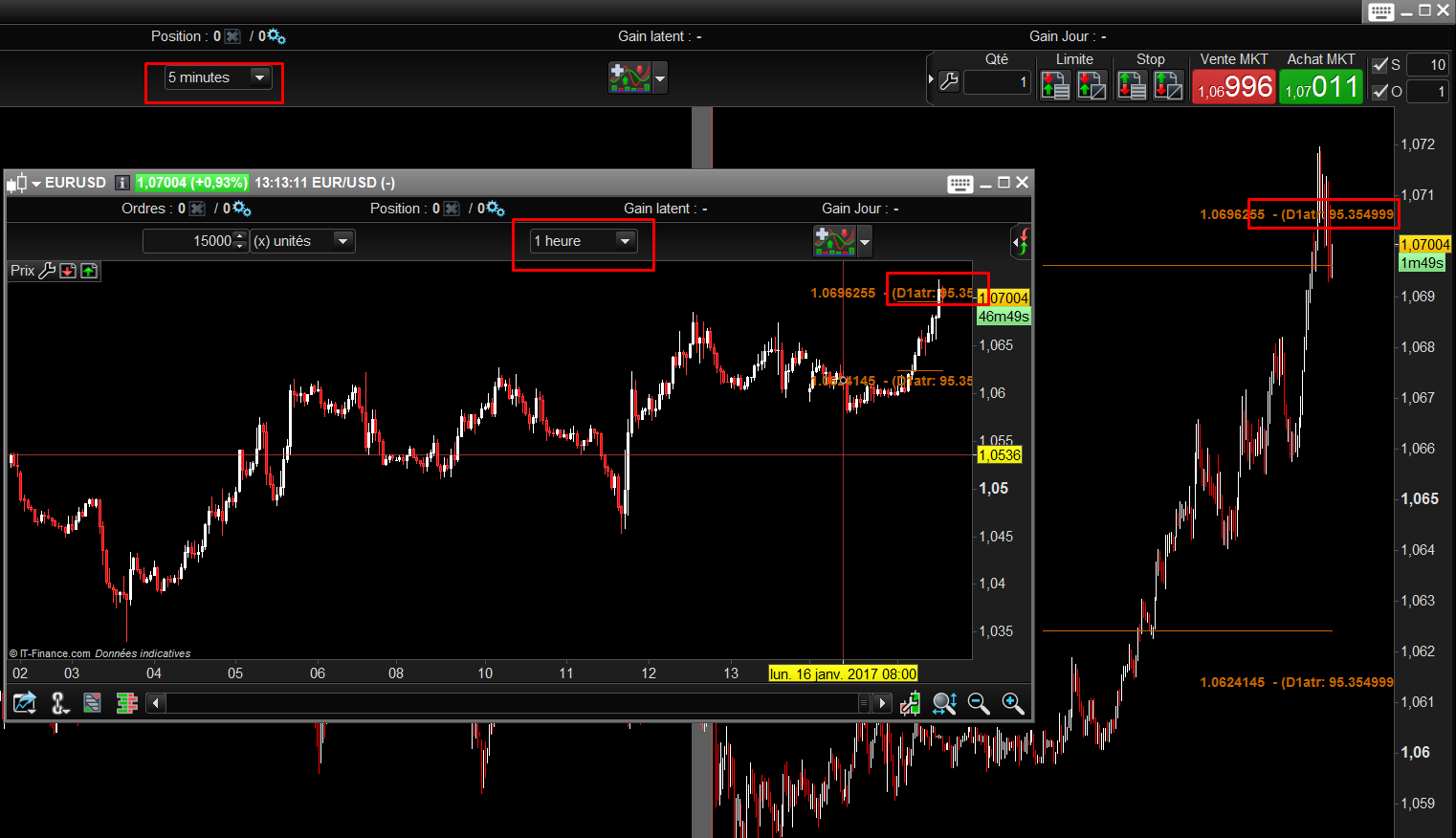Open the 5 minutes timeframe dropdown

pos(217,77)
